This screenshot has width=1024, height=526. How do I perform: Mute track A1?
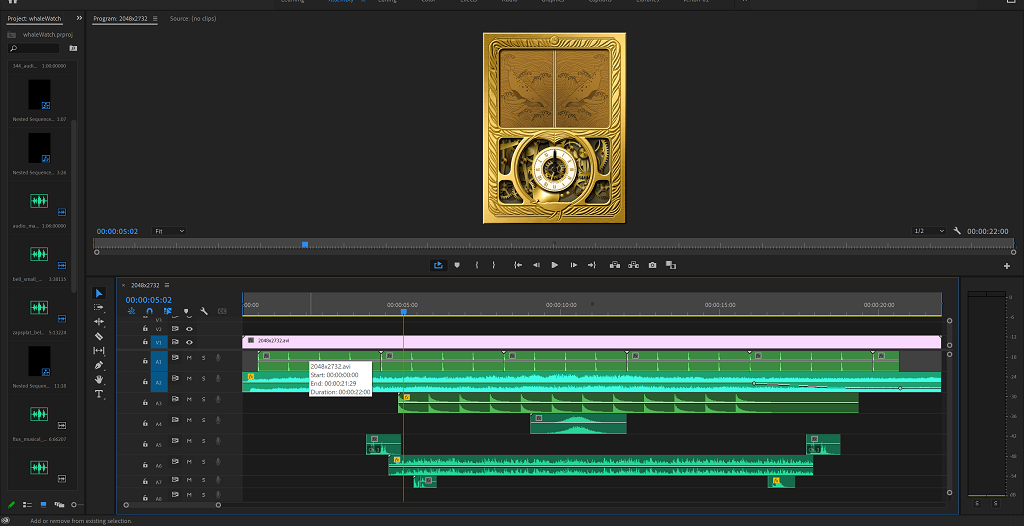189,358
